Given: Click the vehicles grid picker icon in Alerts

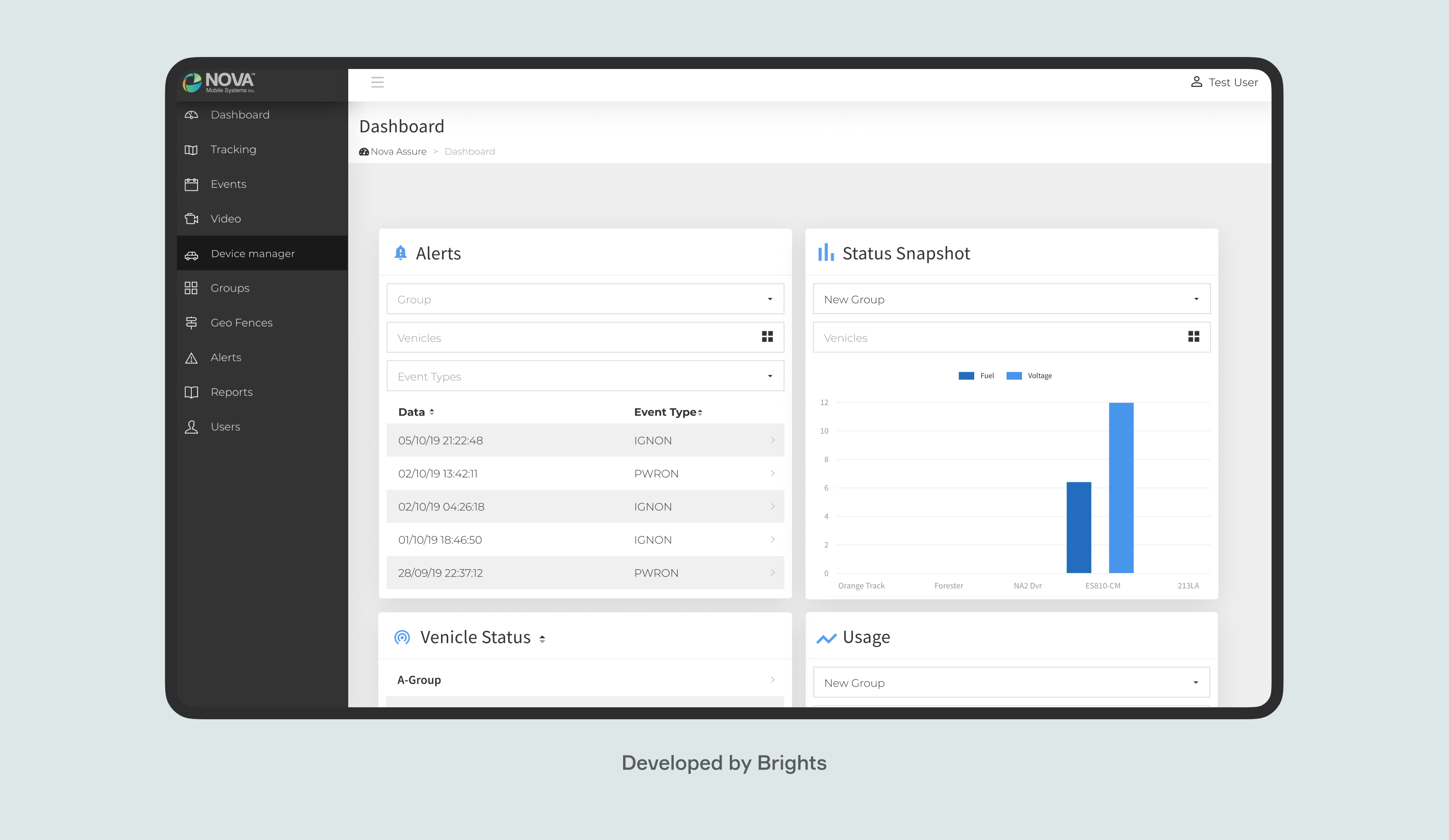Looking at the screenshot, I should click(x=768, y=336).
